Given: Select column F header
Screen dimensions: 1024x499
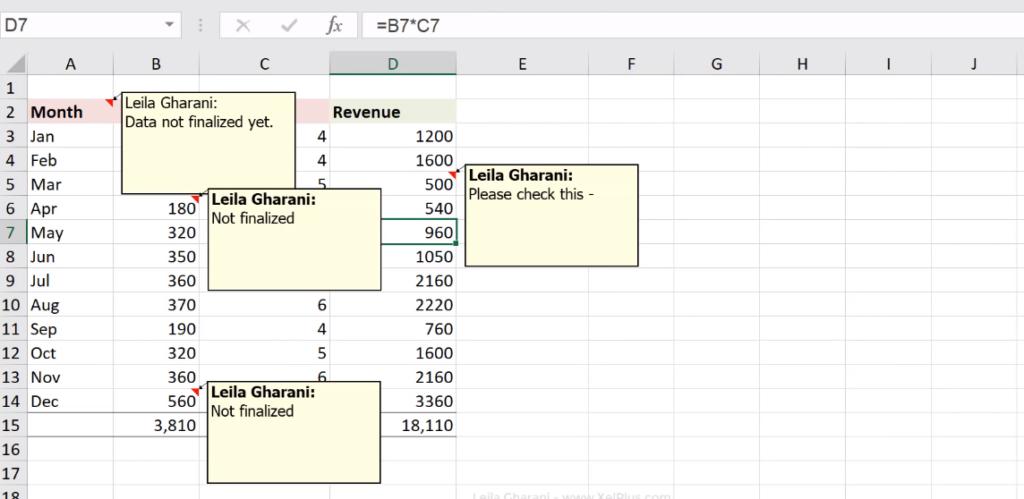Looking at the screenshot, I should [631, 64].
